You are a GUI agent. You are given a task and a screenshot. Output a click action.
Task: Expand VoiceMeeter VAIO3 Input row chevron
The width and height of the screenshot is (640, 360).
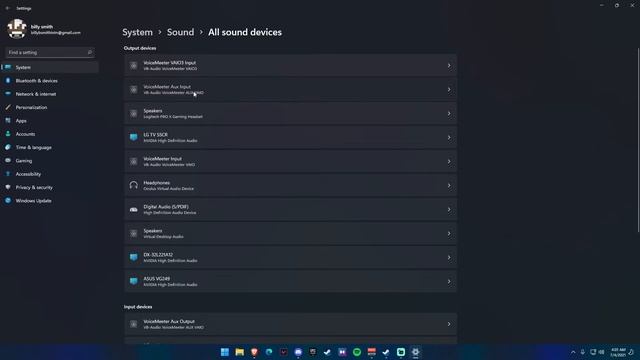point(449,65)
